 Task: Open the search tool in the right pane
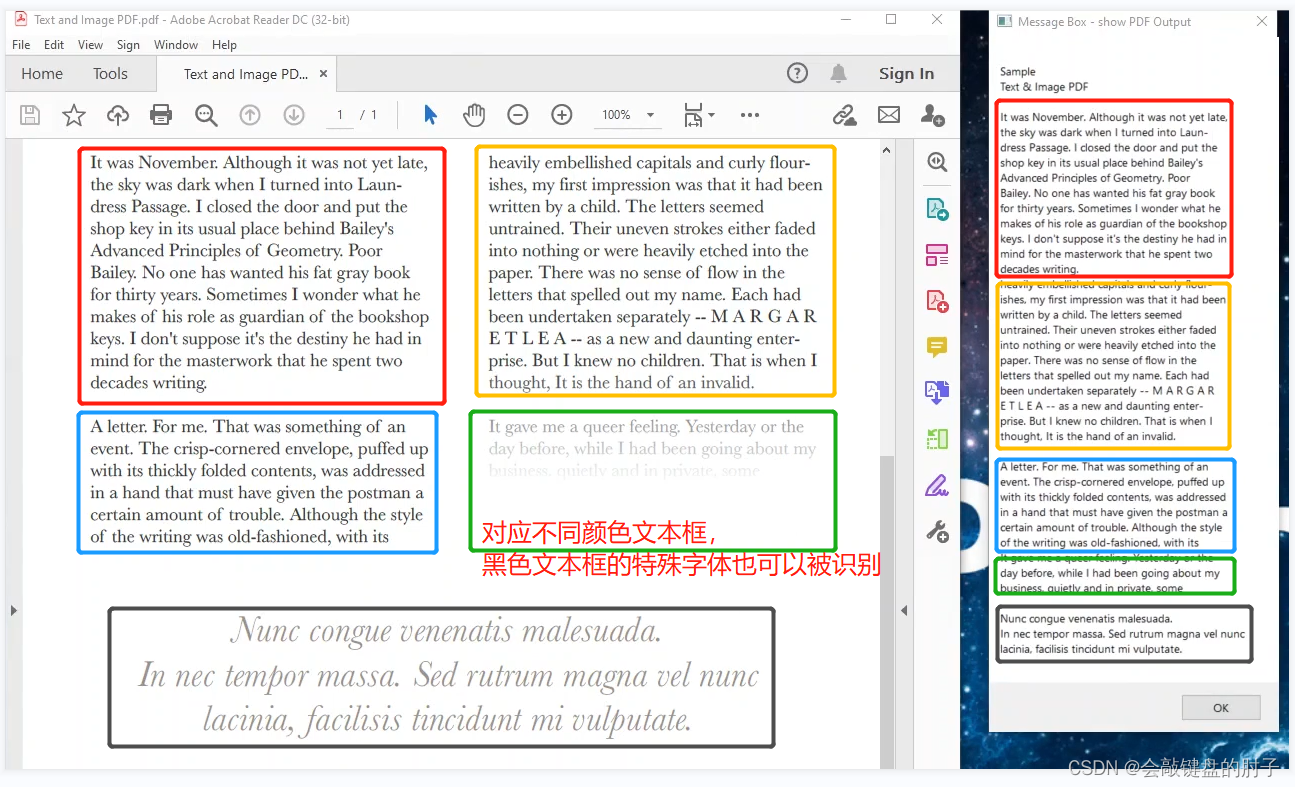[937, 163]
